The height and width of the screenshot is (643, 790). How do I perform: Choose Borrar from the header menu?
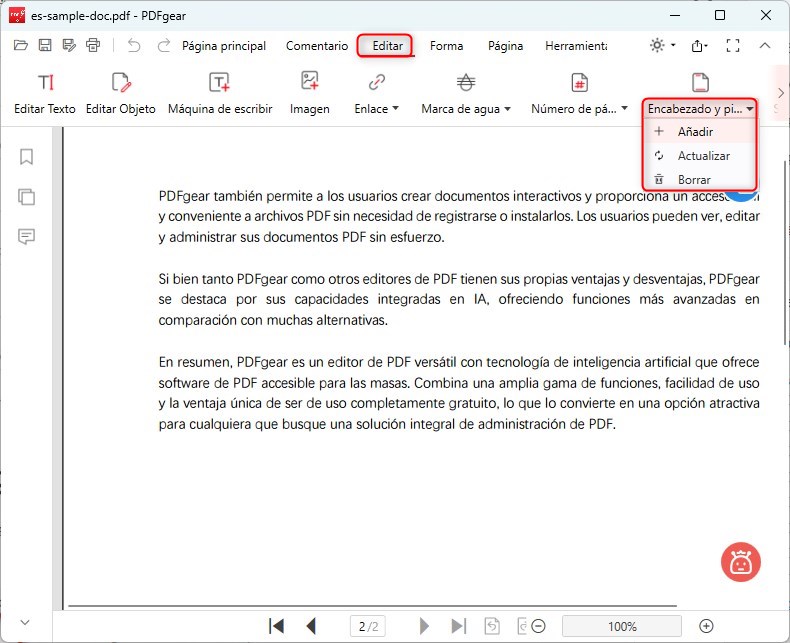(x=700, y=179)
